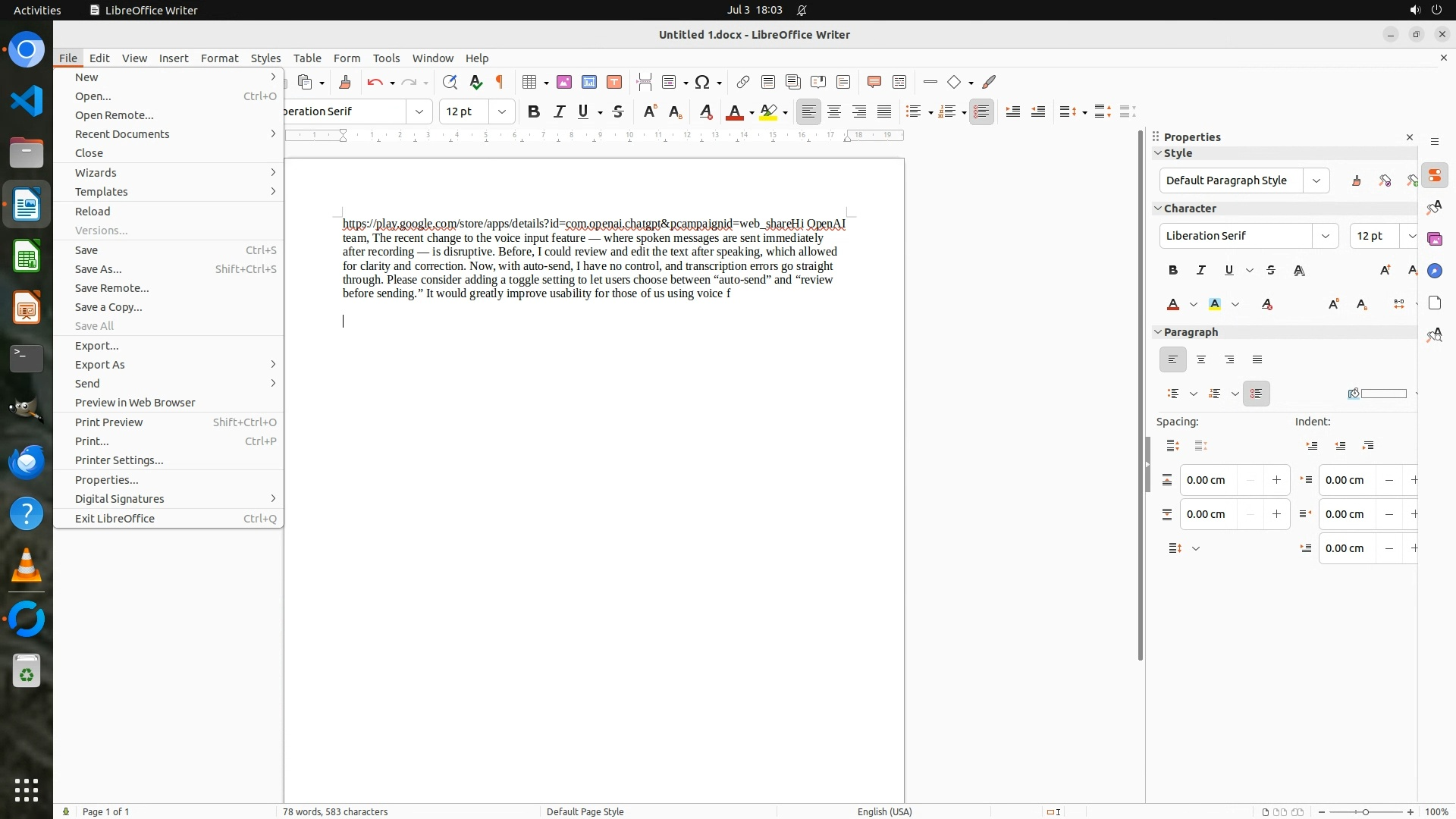This screenshot has height=819, width=1456.
Task: Click the Insert Hyperlink toolbar icon
Action: [x=743, y=82]
